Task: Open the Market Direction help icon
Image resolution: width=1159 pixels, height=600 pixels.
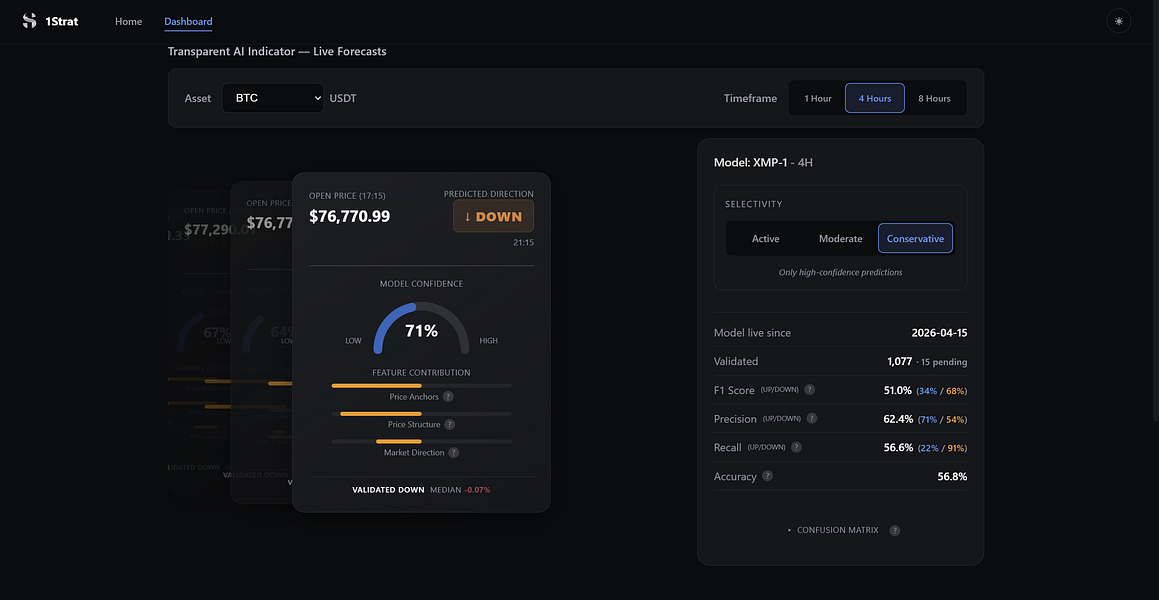Action: tap(454, 452)
